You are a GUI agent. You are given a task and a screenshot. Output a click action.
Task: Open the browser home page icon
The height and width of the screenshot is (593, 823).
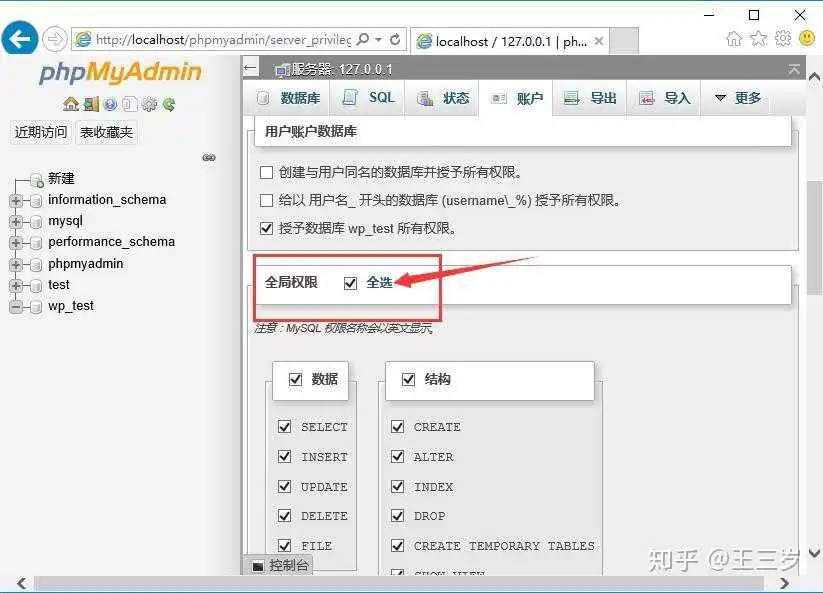(734, 38)
